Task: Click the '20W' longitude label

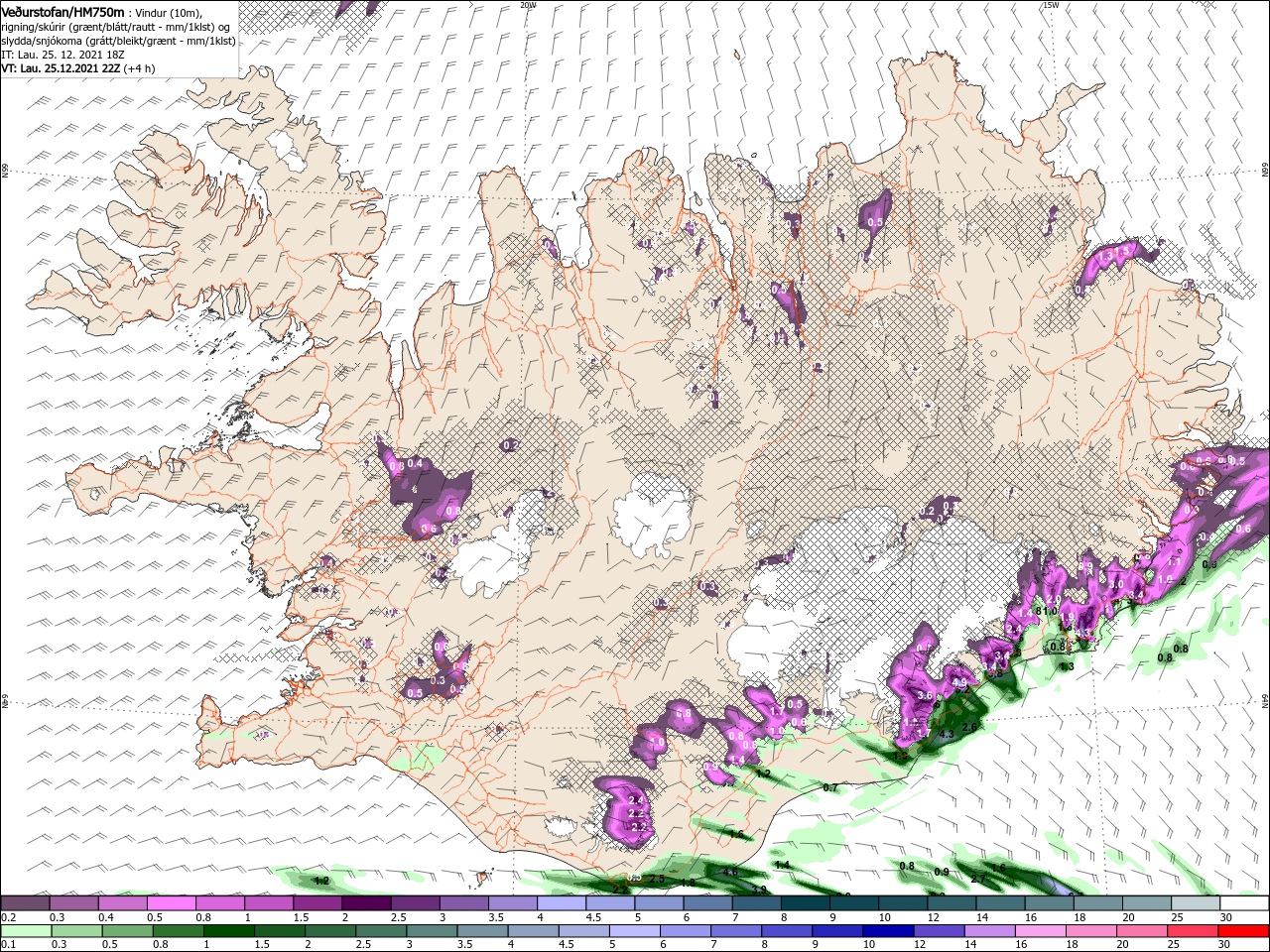Action: (528, 5)
